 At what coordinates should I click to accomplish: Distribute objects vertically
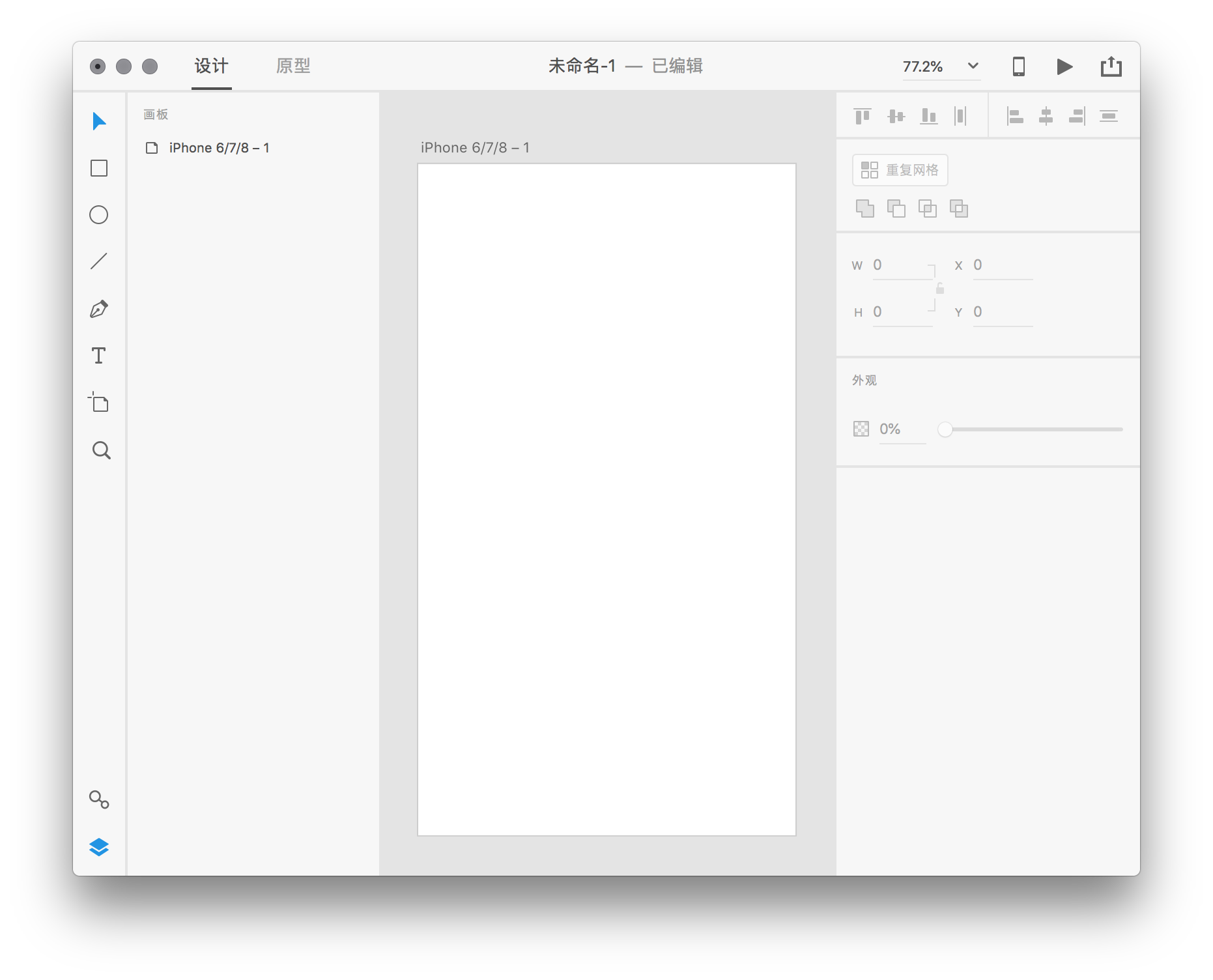[1109, 116]
